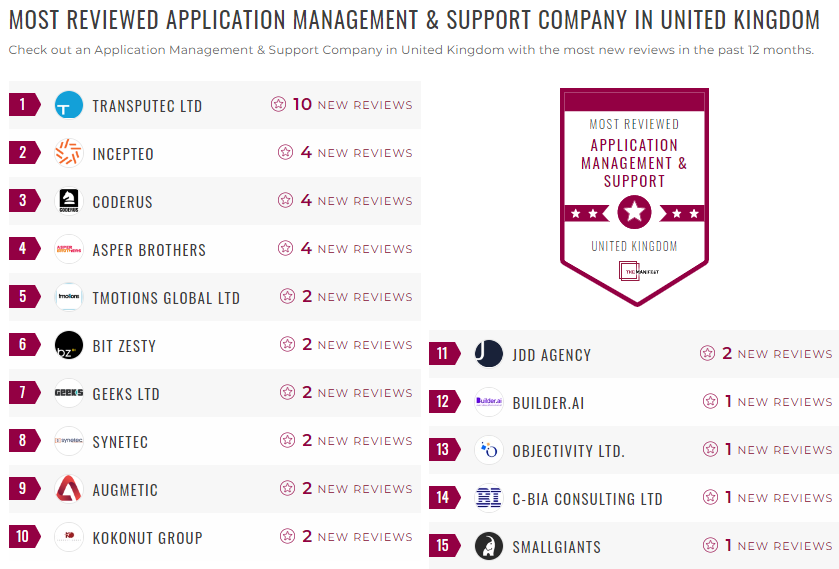Open the Augmetic red triangle logo
This screenshot has width=839, height=569.
click(x=69, y=489)
